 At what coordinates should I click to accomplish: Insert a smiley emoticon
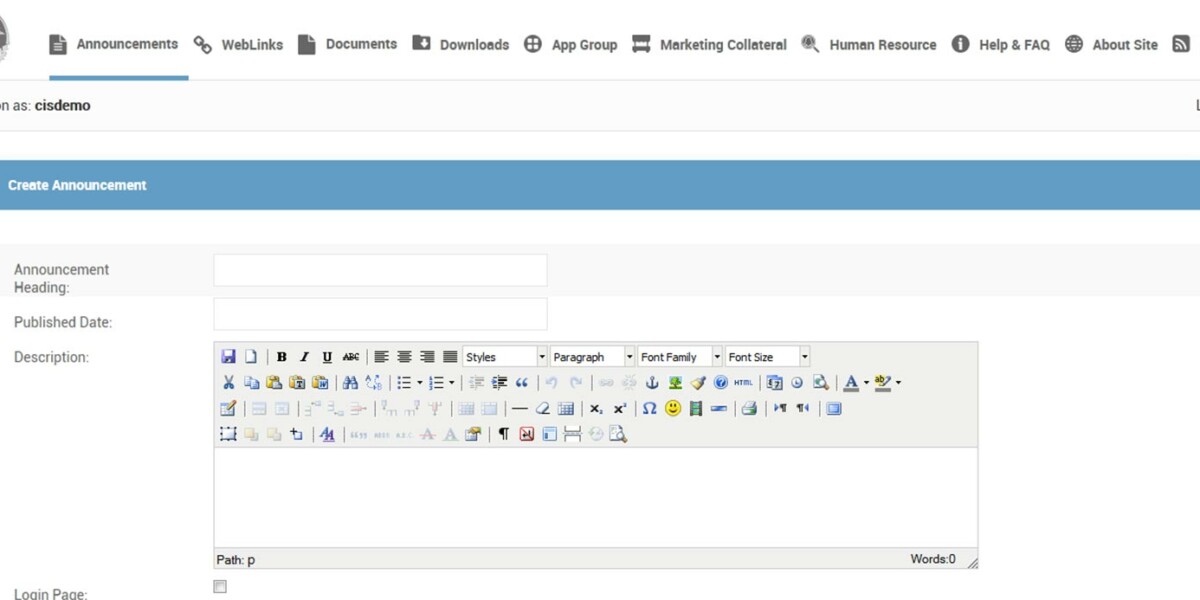[x=674, y=408]
